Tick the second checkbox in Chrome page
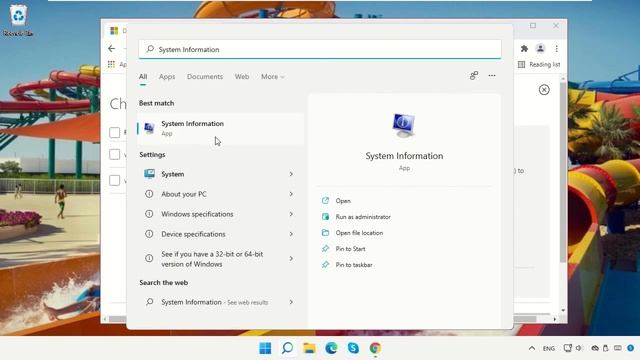The width and height of the screenshot is (640, 360). (x=115, y=154)
